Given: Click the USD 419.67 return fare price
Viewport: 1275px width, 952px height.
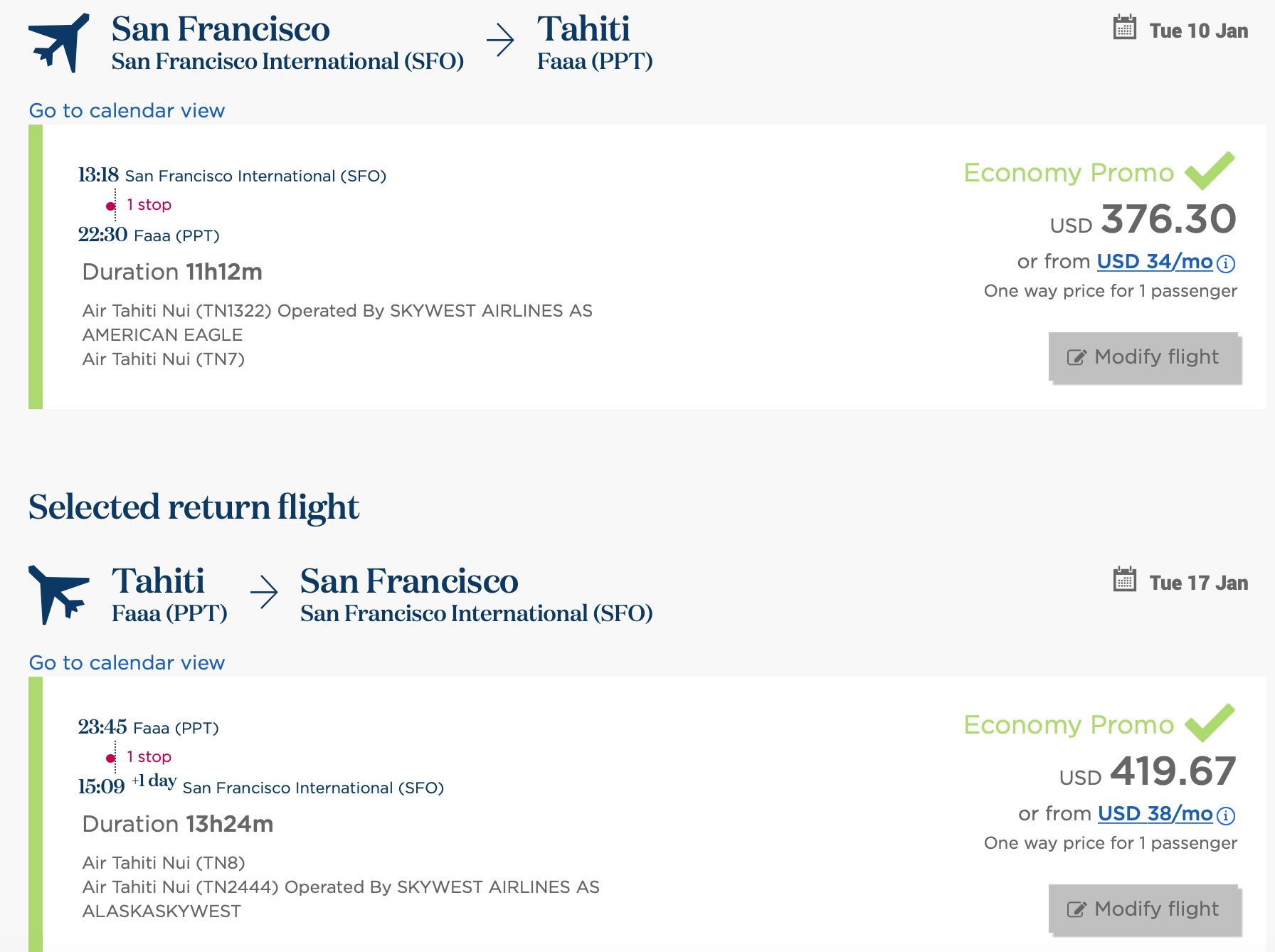Looking at the screenshot, I should (x=1172, y=771).
